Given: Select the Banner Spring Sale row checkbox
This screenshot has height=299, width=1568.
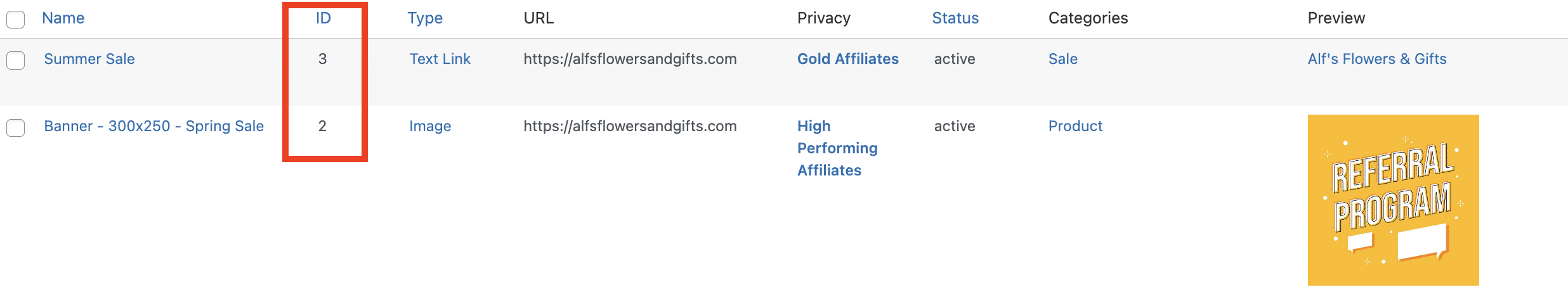Looking at the screenshot, I should point(16,128).
